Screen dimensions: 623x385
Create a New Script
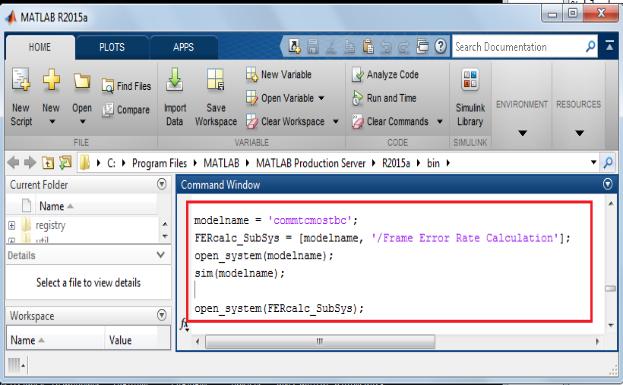(x=21, y=97)
